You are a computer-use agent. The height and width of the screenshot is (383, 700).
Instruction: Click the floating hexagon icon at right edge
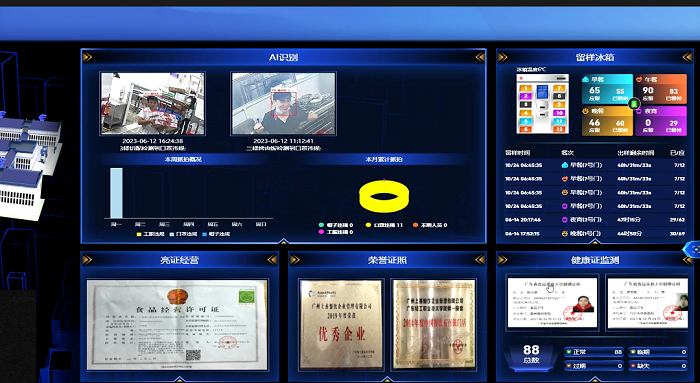pos(693,248)
